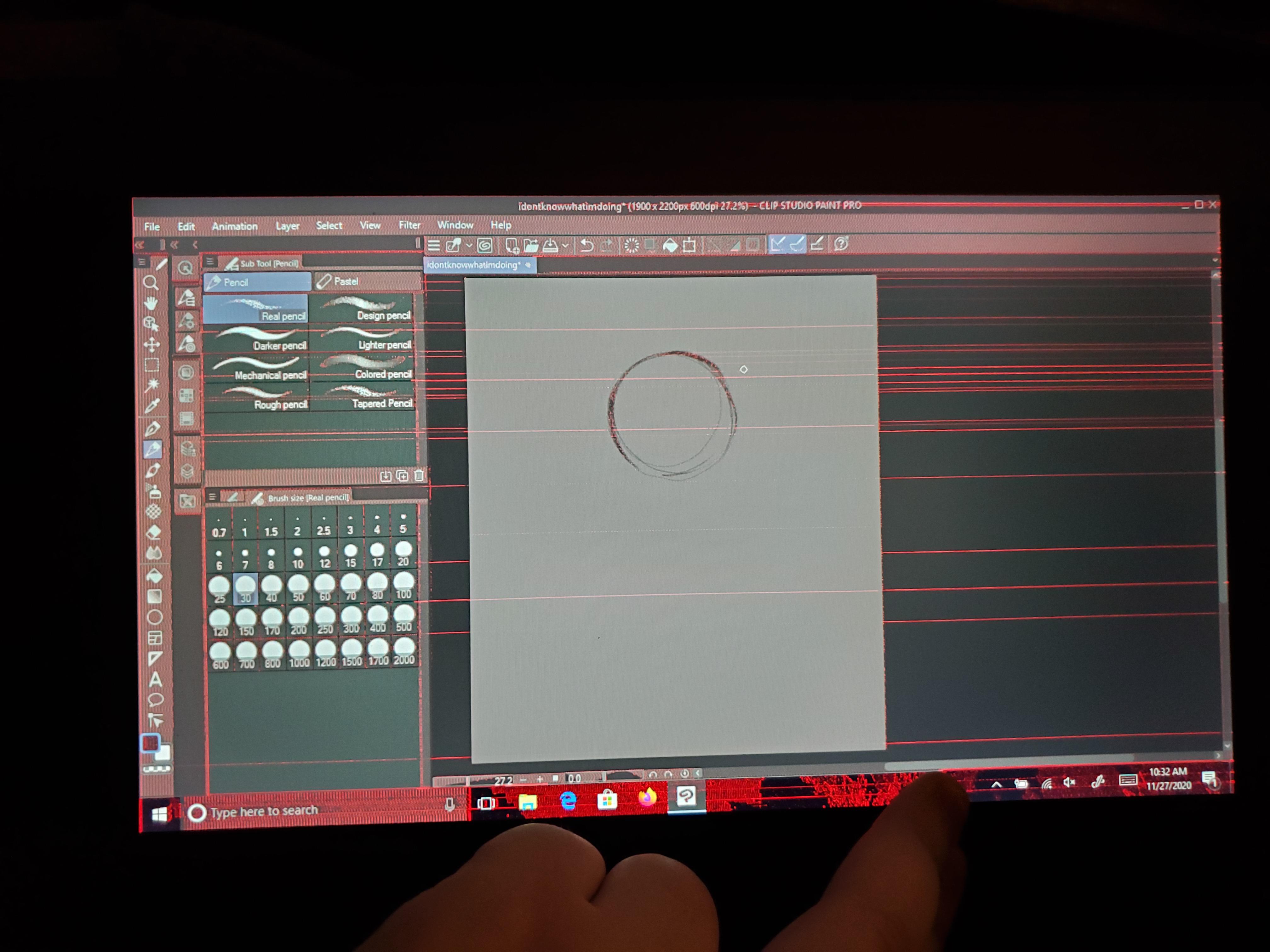
Task: Toggle Snap to Grid icon
Action: [817, 245]
